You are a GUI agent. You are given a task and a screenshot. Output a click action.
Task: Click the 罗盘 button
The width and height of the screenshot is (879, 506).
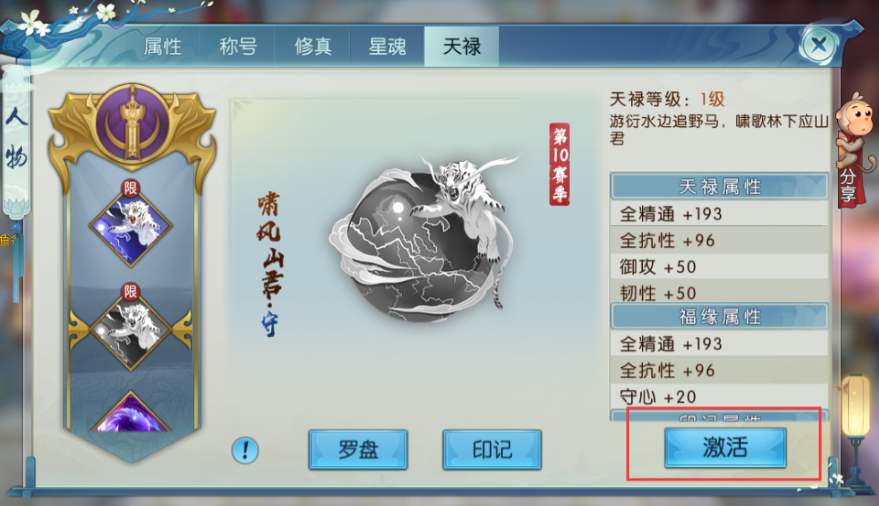coord(358,449)
